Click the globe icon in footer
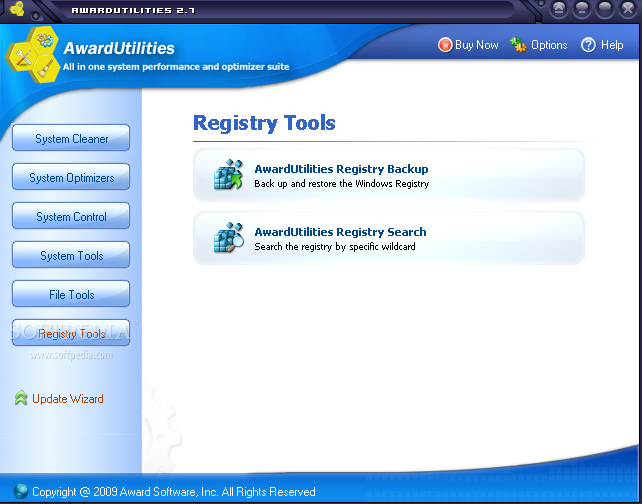The width and height of the screenshot is (642, 504). tap(20, 491)
